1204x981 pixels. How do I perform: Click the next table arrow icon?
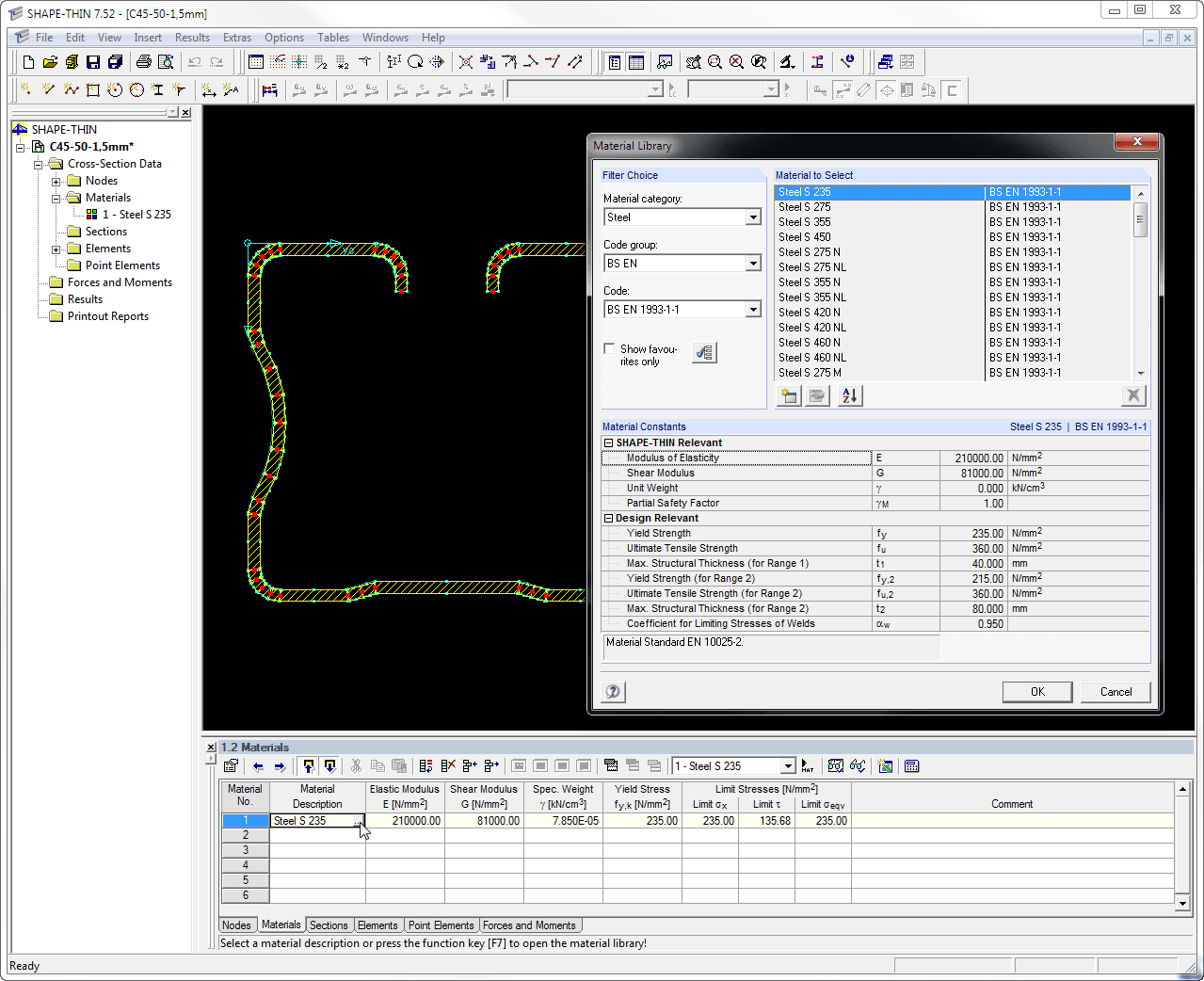[x=280, y=766]
